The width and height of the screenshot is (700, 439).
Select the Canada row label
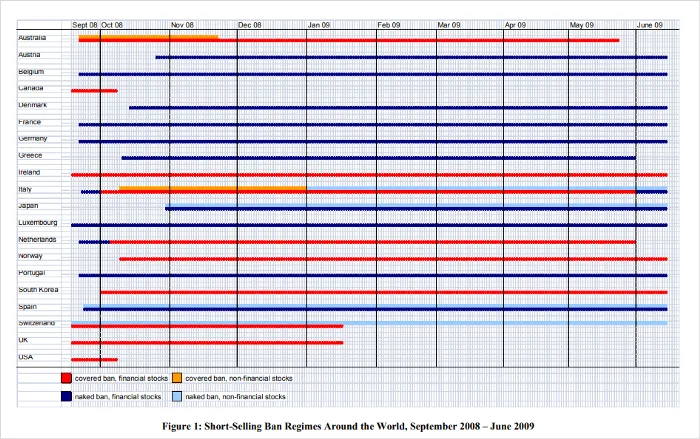coord(31,88)
